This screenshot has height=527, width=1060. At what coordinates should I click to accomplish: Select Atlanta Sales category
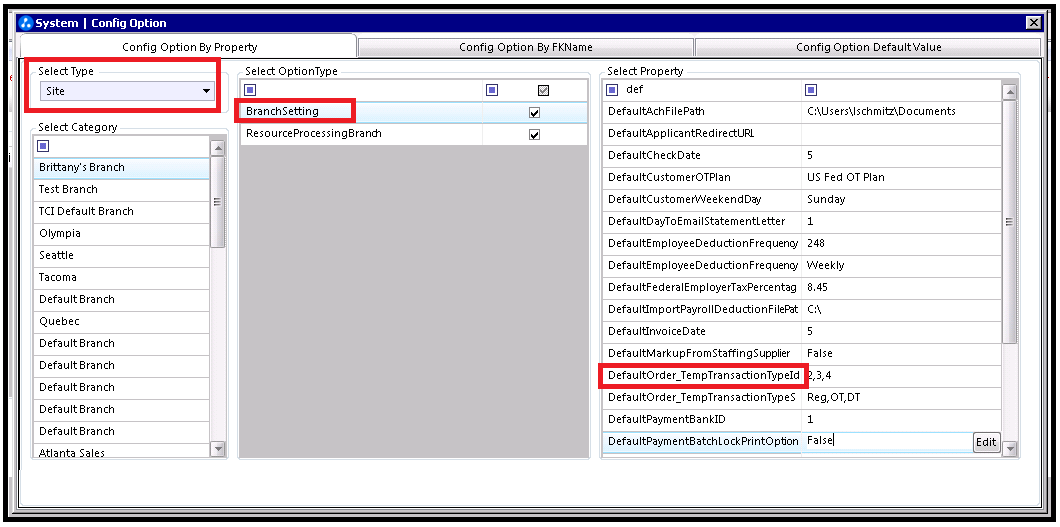pos(122,453)
